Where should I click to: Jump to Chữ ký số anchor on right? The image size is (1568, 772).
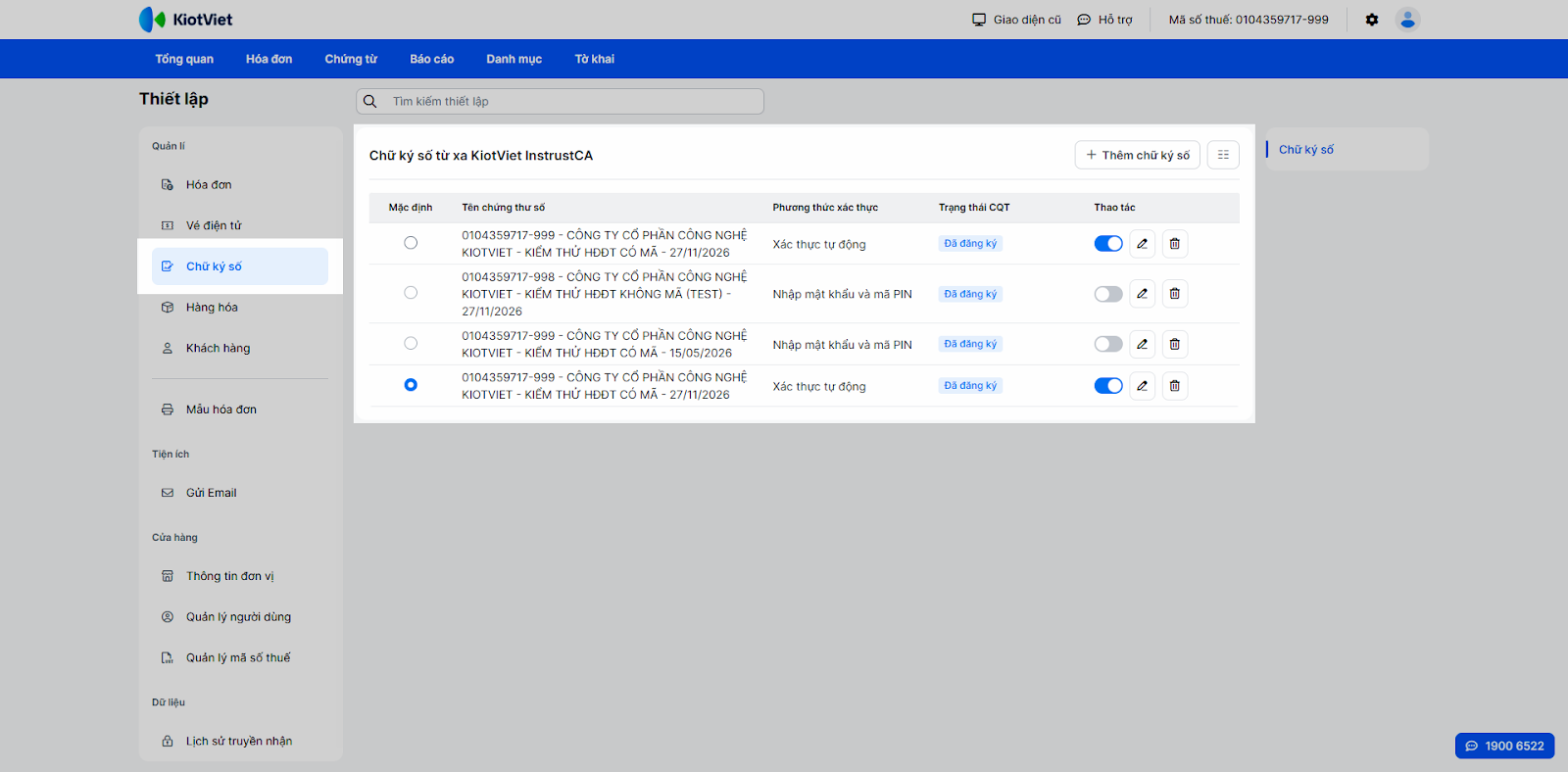click(x=1306, y=150)
